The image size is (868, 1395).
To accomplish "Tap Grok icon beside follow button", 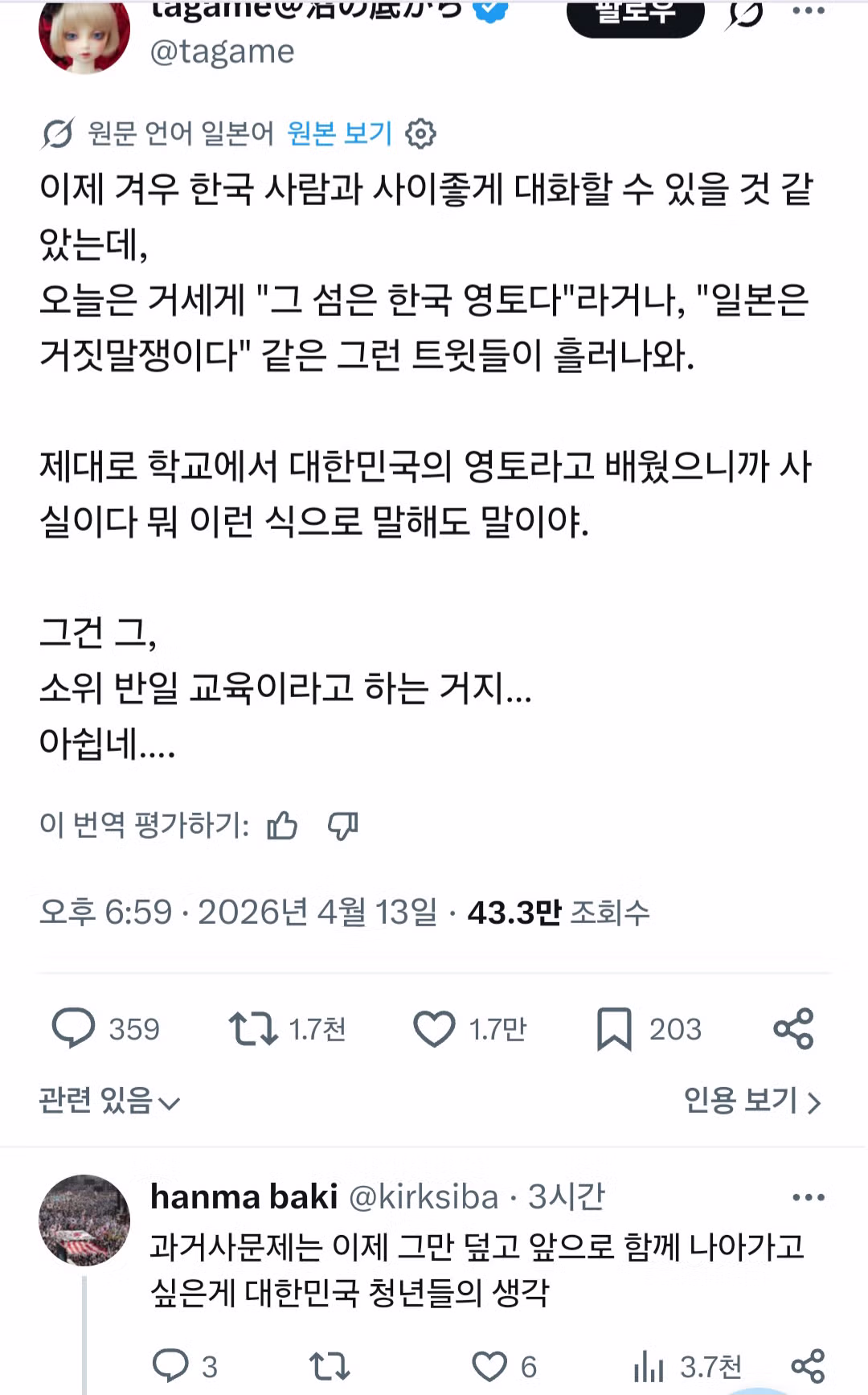I will [744, 14].
